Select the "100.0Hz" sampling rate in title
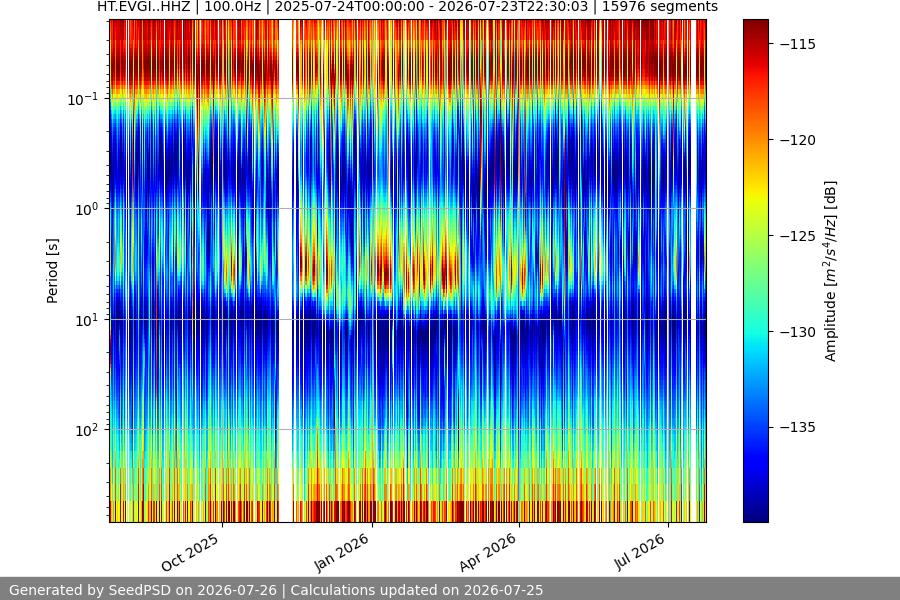The height and width of the screenshot is (600, 900). [x=232, y=7]
